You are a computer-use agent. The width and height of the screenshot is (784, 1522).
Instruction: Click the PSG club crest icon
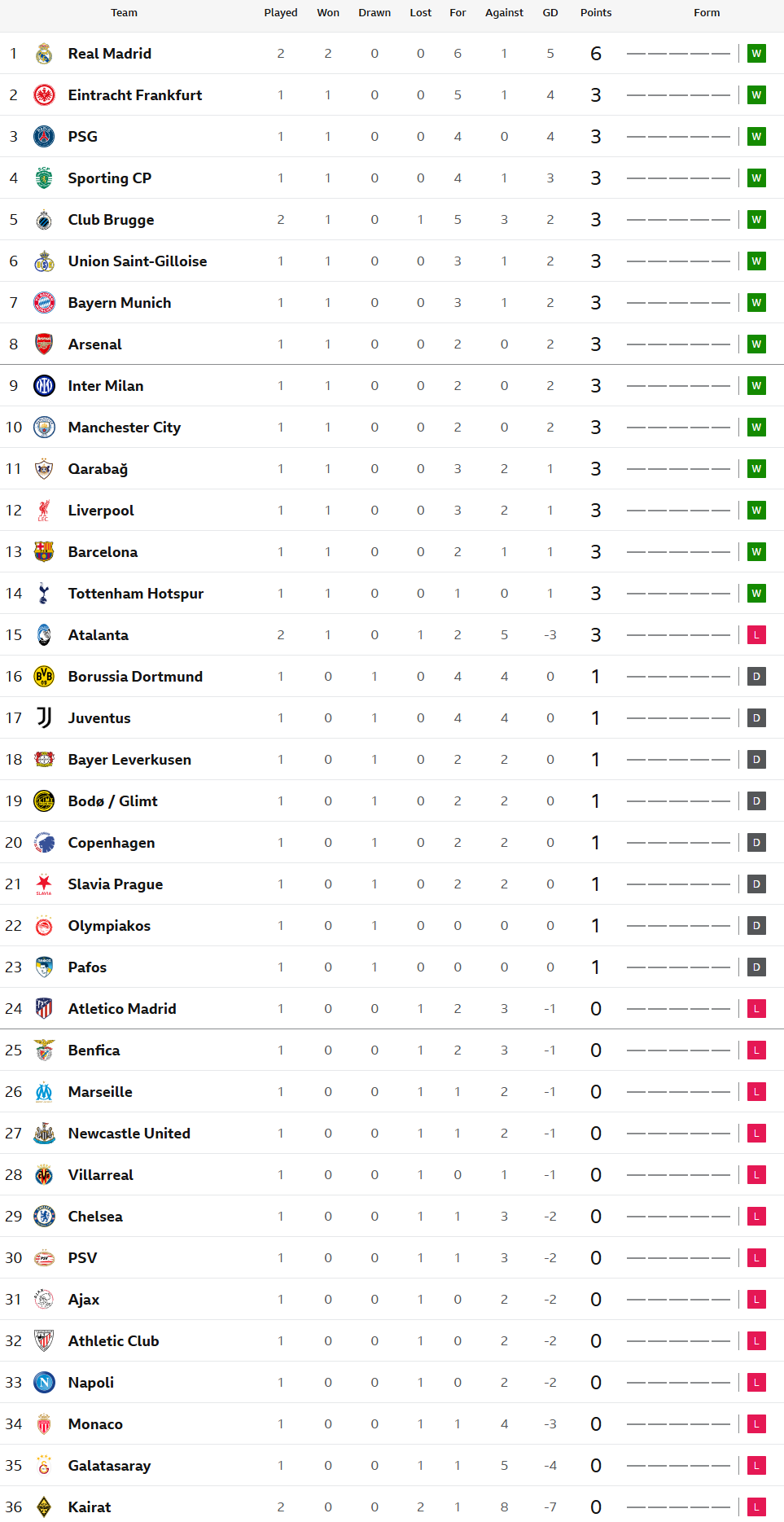click(x=44, y=137)
